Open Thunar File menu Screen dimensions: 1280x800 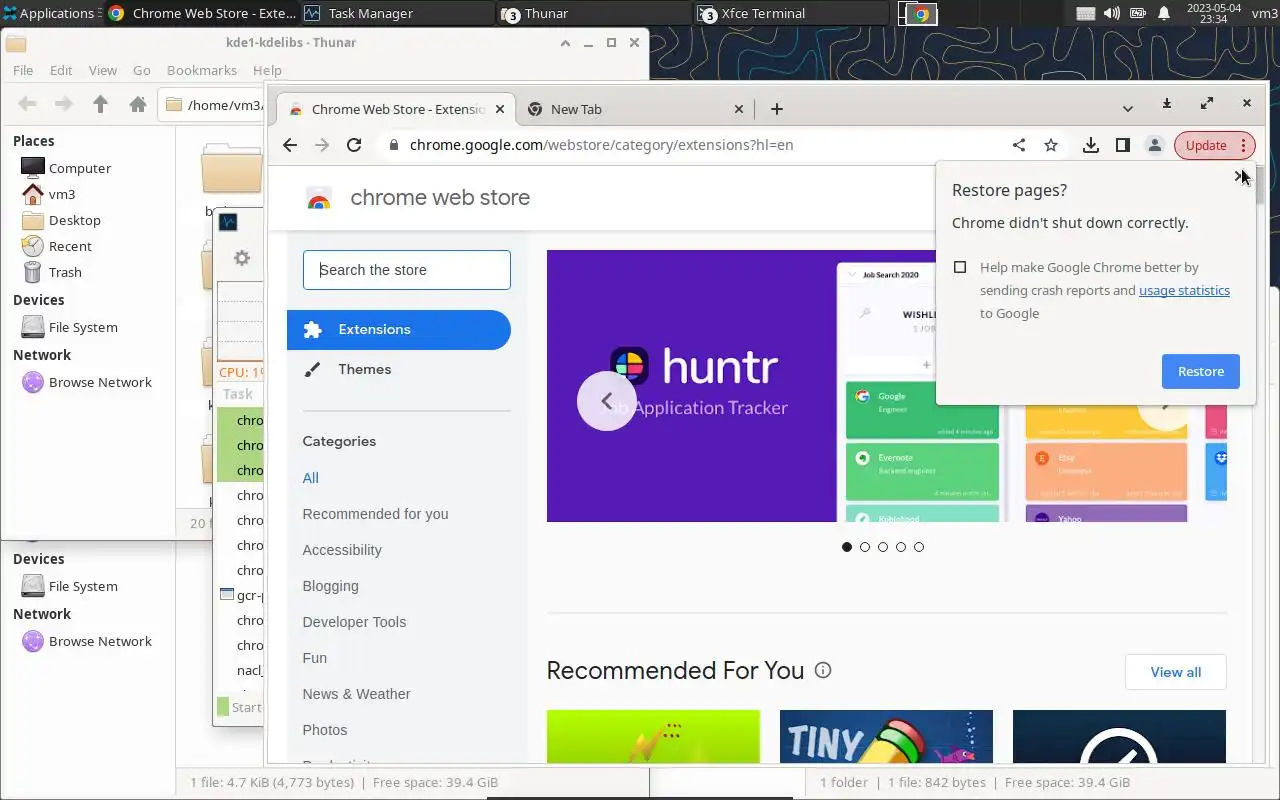point(23,70)
